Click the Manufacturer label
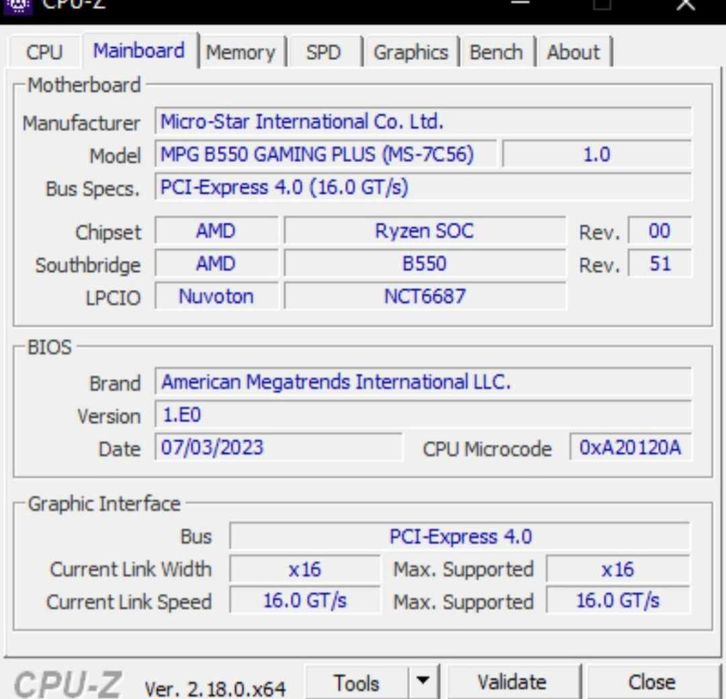The width and height of the screenshot is (726, 699). pyautogui.click(x=81, y=123)
